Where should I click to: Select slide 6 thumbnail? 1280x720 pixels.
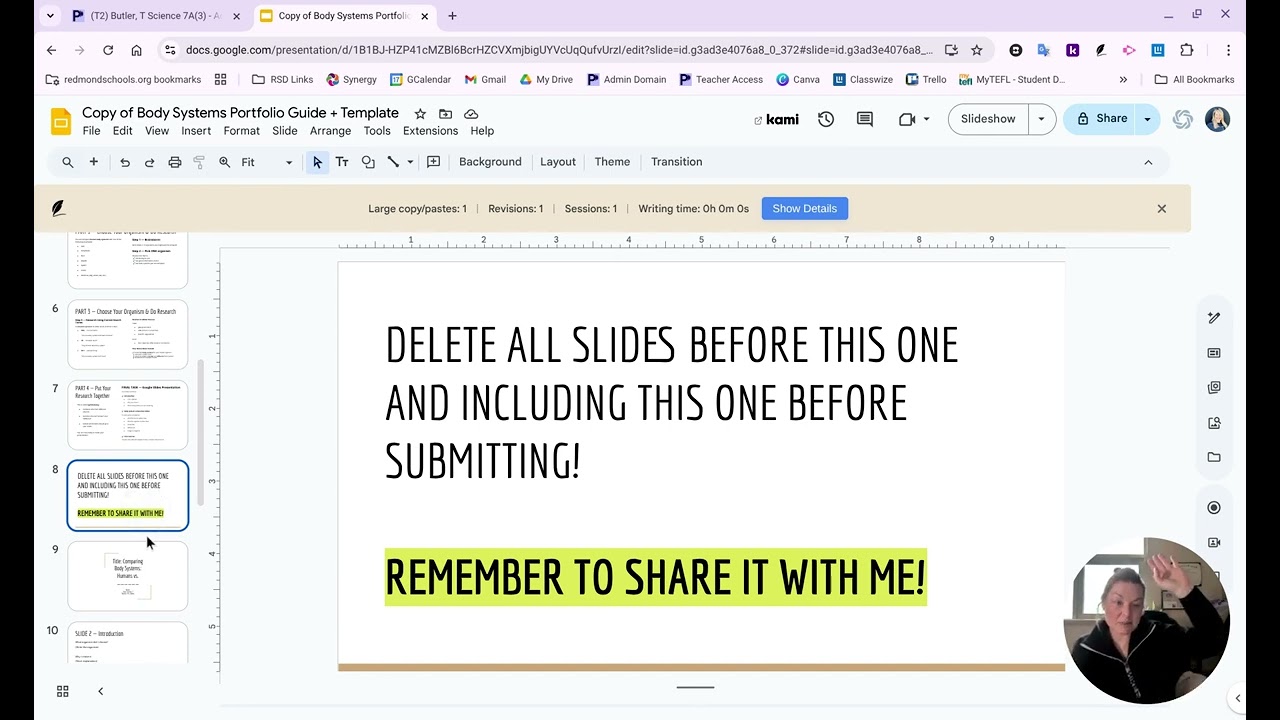click(127, 334)
